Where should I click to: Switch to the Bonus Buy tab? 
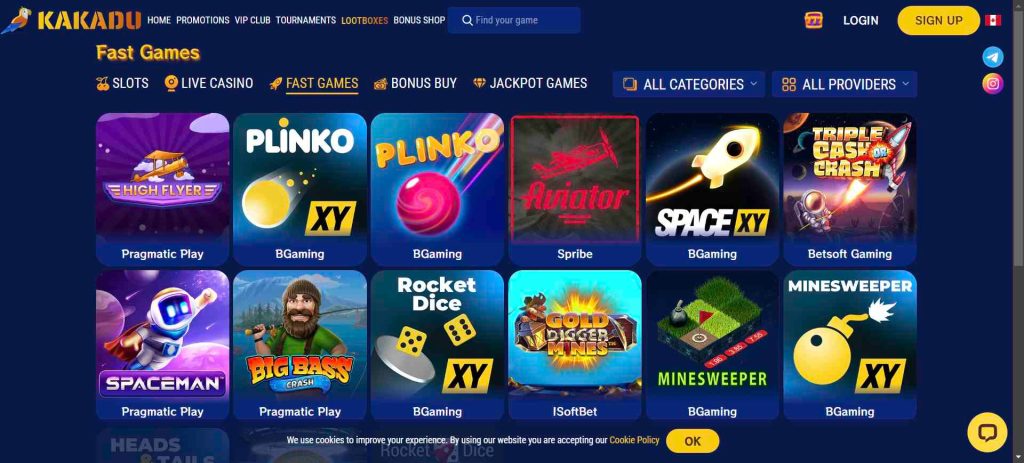[x=415, y=83]
